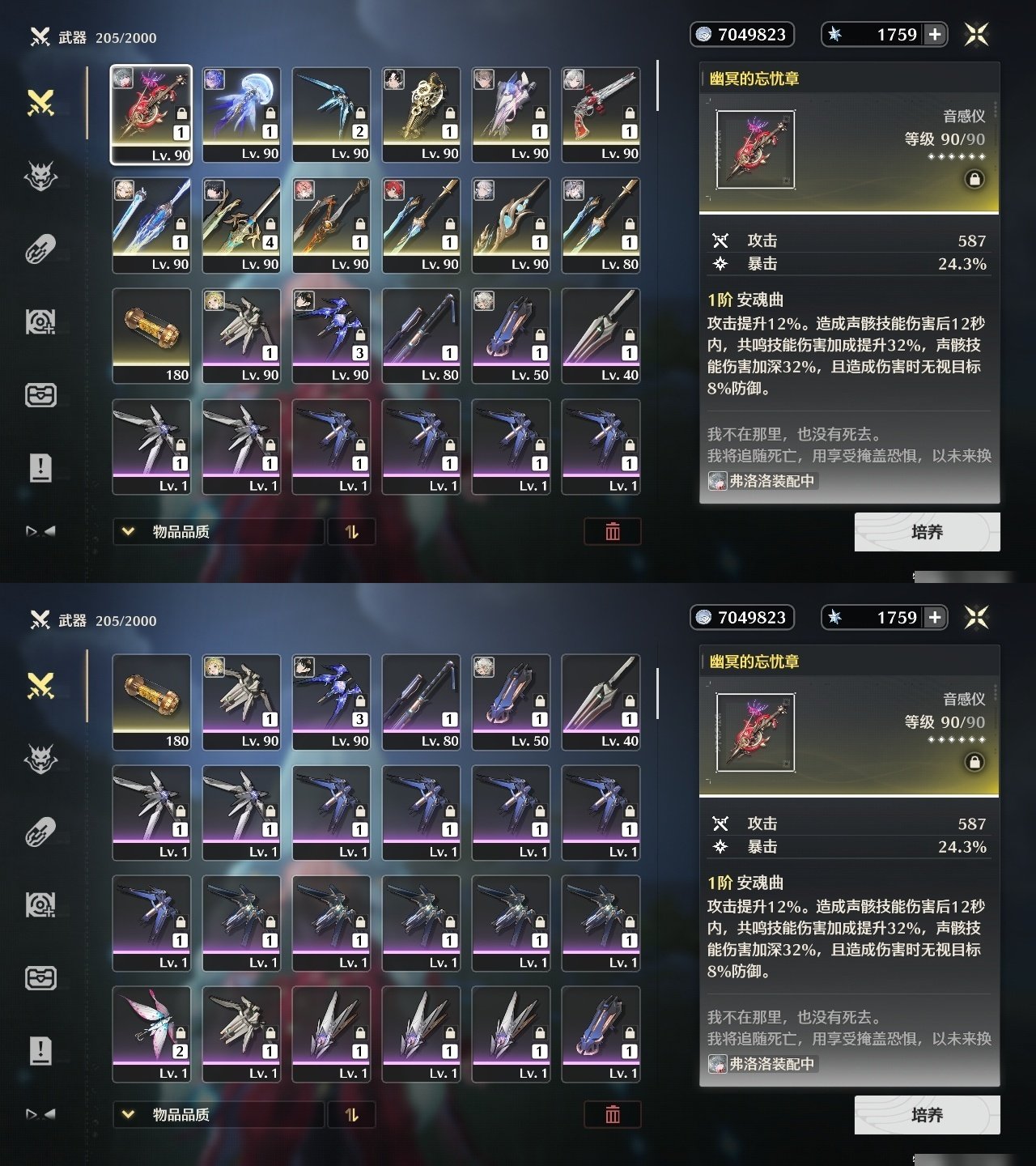Add currency with plus beside 1759 at top

pyautogui.click(x=935, y=34)
